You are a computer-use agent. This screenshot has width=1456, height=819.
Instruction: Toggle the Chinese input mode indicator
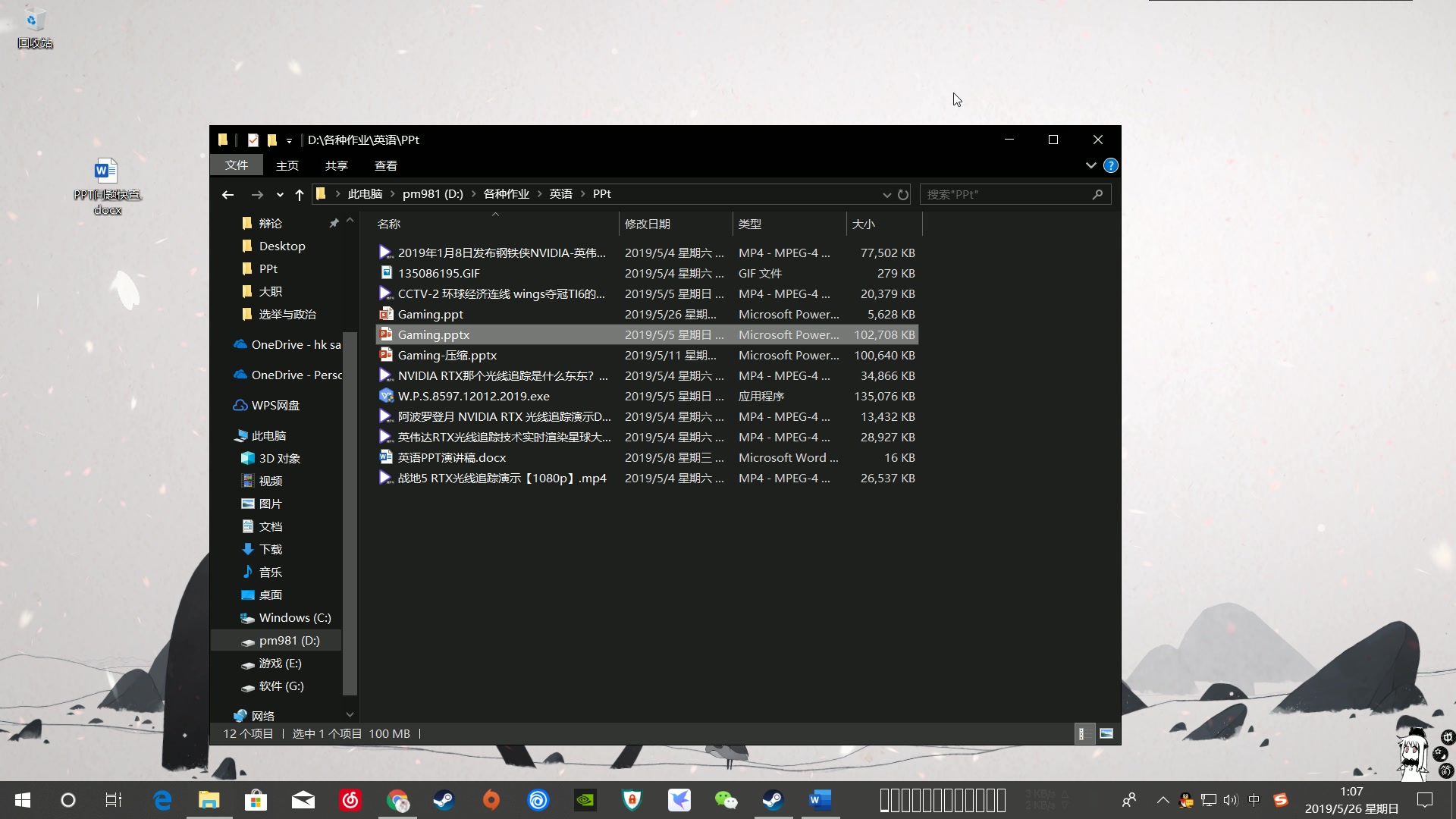click(x=1254, y=800)
